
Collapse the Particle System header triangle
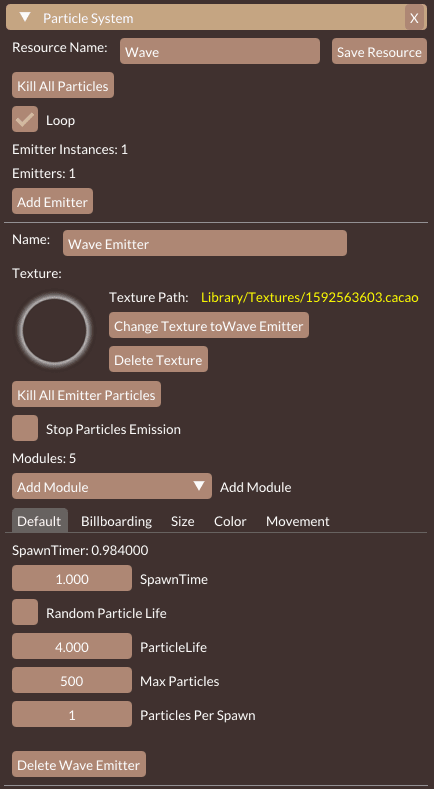(x=25, y=18)
